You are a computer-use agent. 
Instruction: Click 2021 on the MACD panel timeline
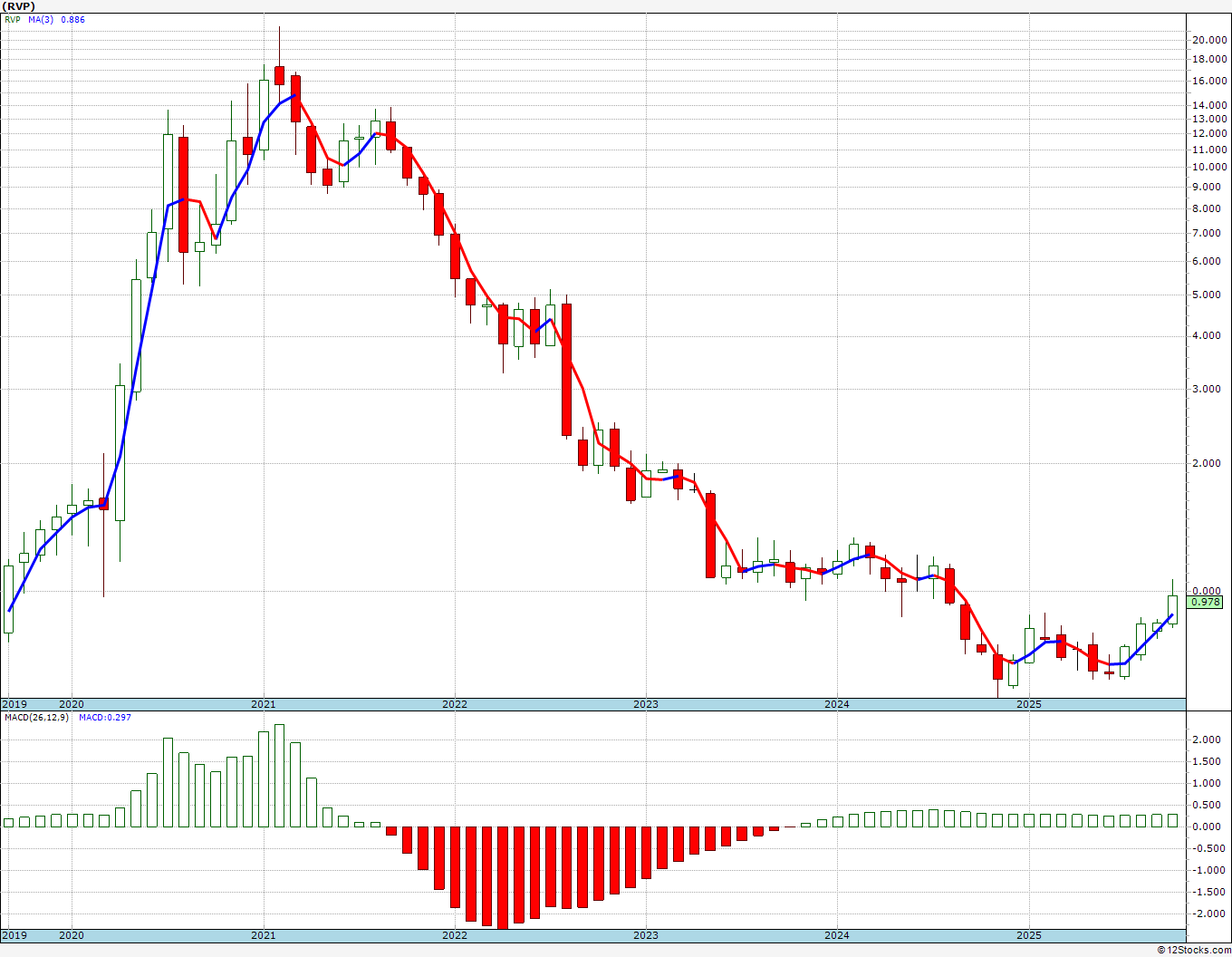tap(264, 935)
